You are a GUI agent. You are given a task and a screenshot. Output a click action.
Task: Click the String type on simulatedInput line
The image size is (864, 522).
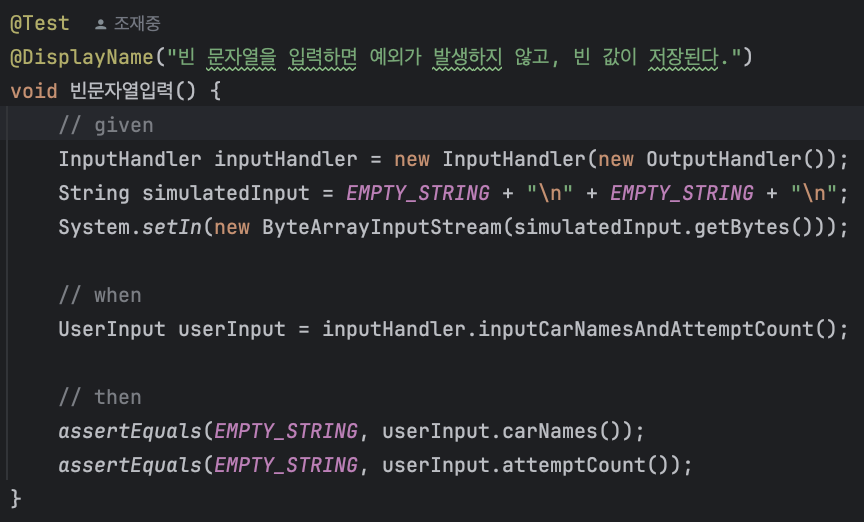94,193
